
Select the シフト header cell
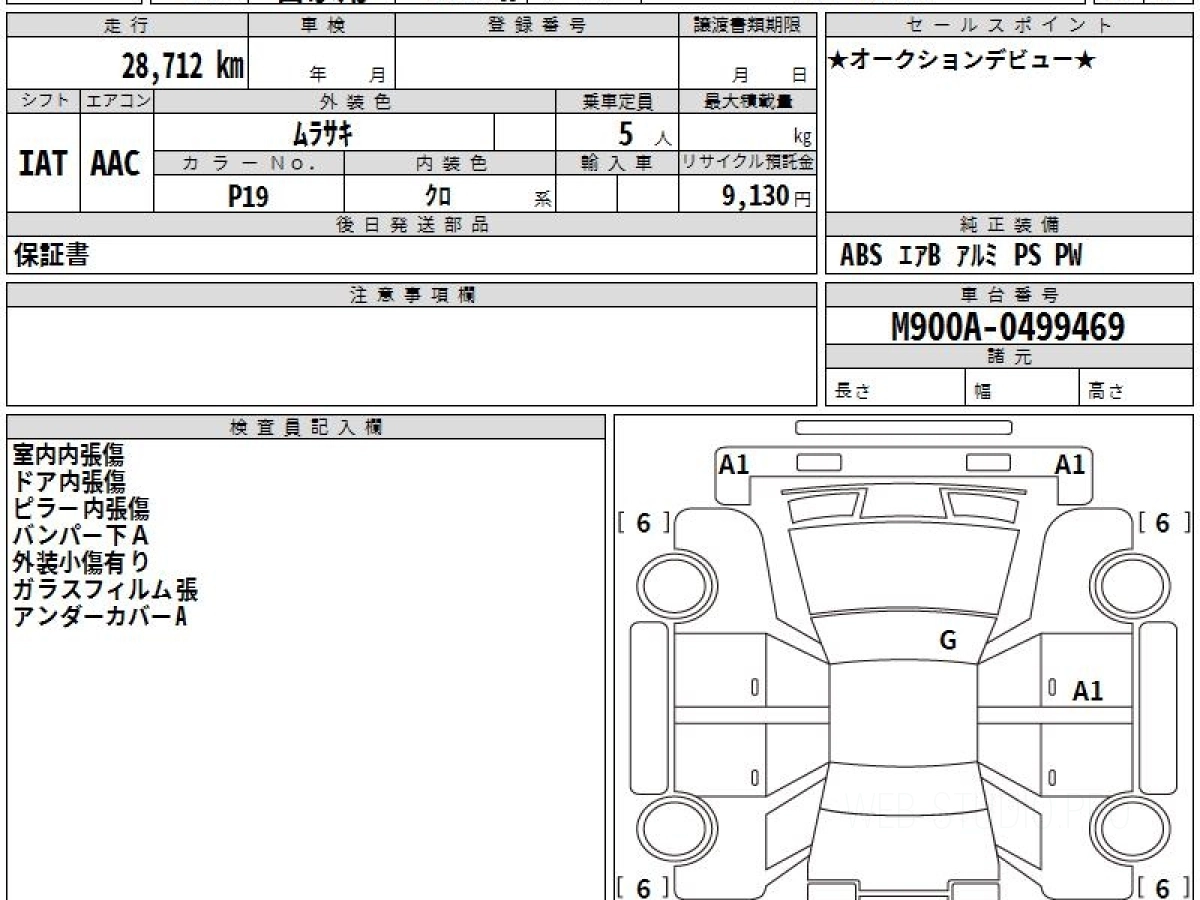pos(44,101)
